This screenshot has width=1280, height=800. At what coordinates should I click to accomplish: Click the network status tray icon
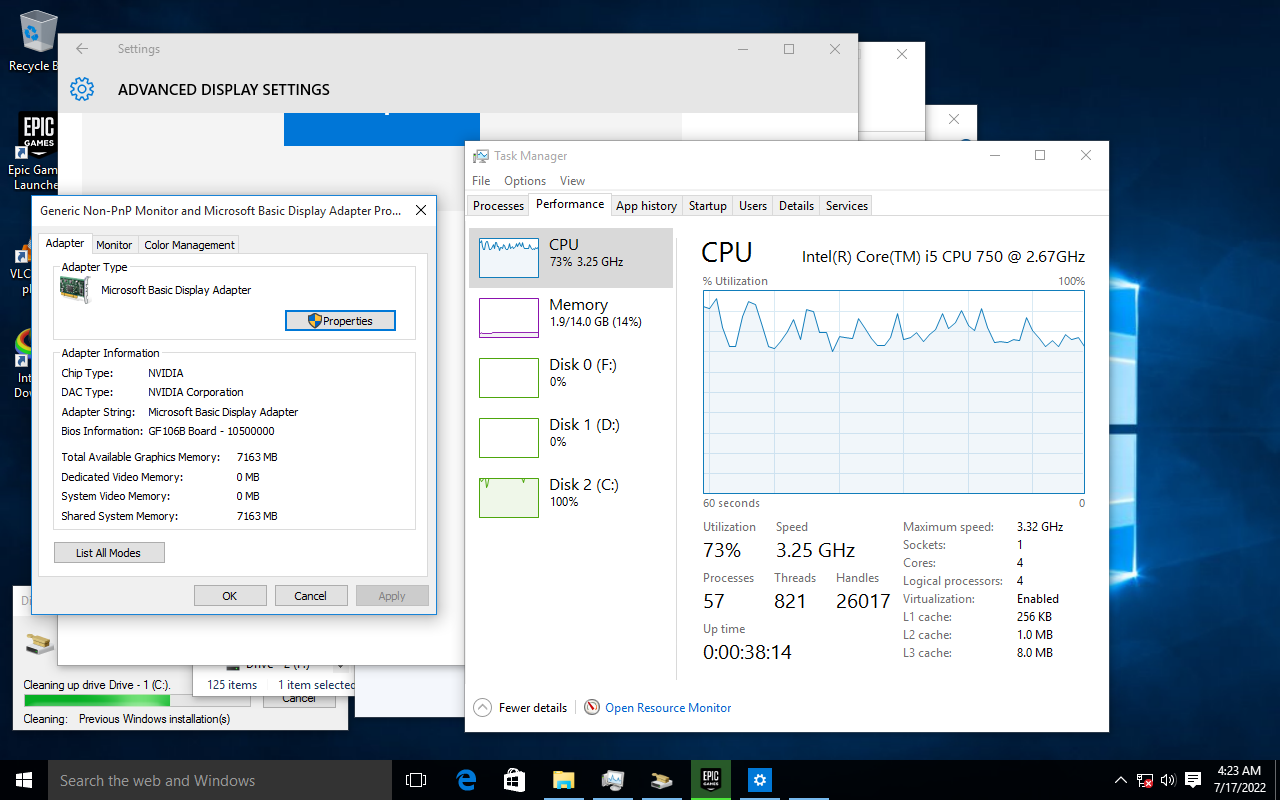click(1145, 780)
